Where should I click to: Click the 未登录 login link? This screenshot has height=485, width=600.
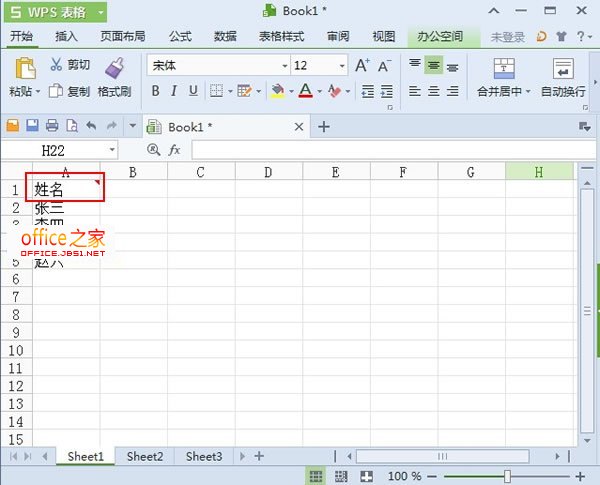pyautogui.click(x=507, y=37)
